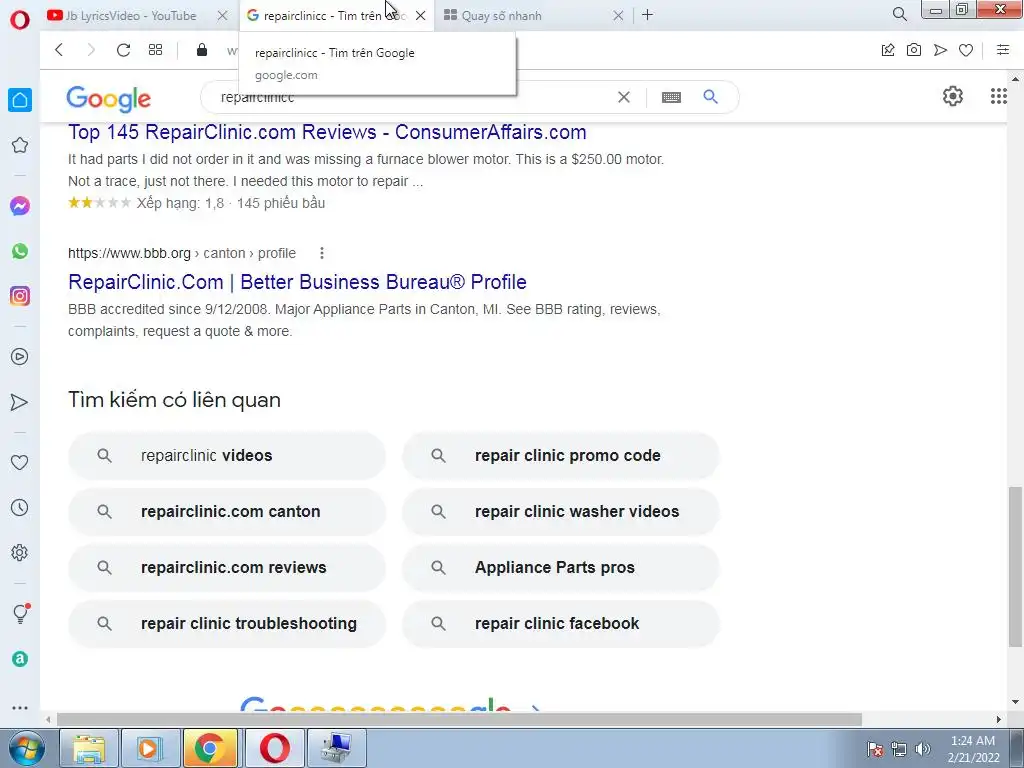The width and height of the screenshot is (1024, 768).
Task: Take a snapshot with camera icon
Action: click(914, 50)
